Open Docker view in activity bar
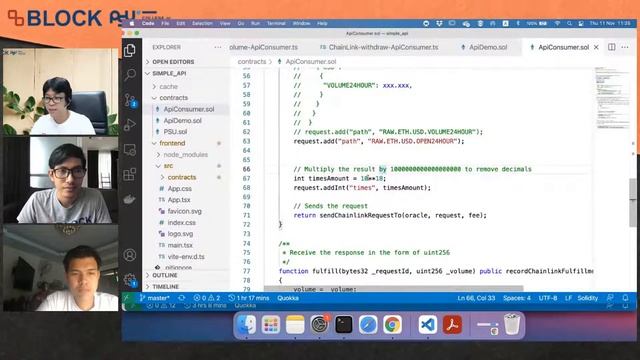This screenshot has height=360, width=640. click(130, 200)
